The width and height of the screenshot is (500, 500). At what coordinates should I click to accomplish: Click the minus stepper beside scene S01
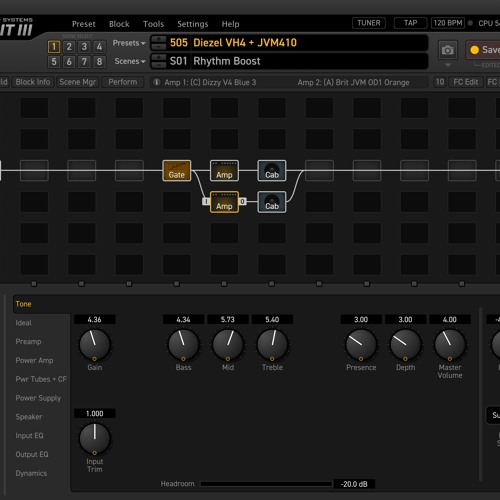pos(159,65)
